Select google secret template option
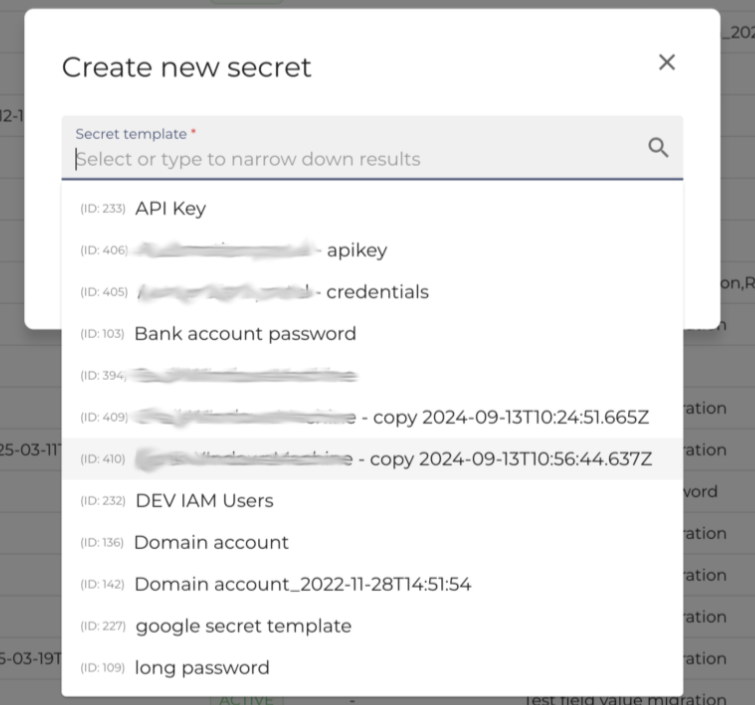Screen dimensions: 755x705 372,626
